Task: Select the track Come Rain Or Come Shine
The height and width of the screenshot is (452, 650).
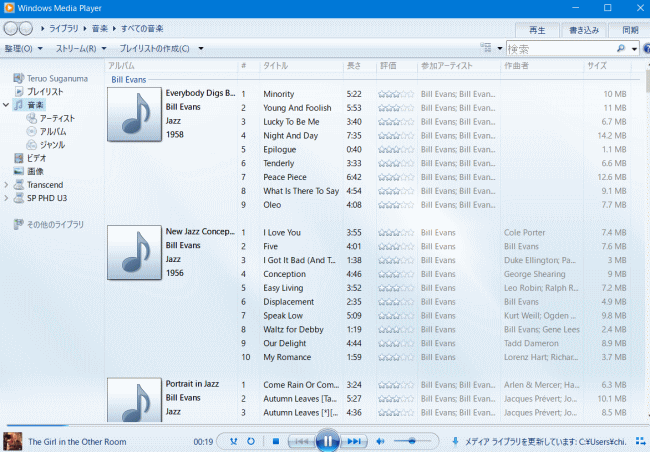Action: (x=301, y=385)
